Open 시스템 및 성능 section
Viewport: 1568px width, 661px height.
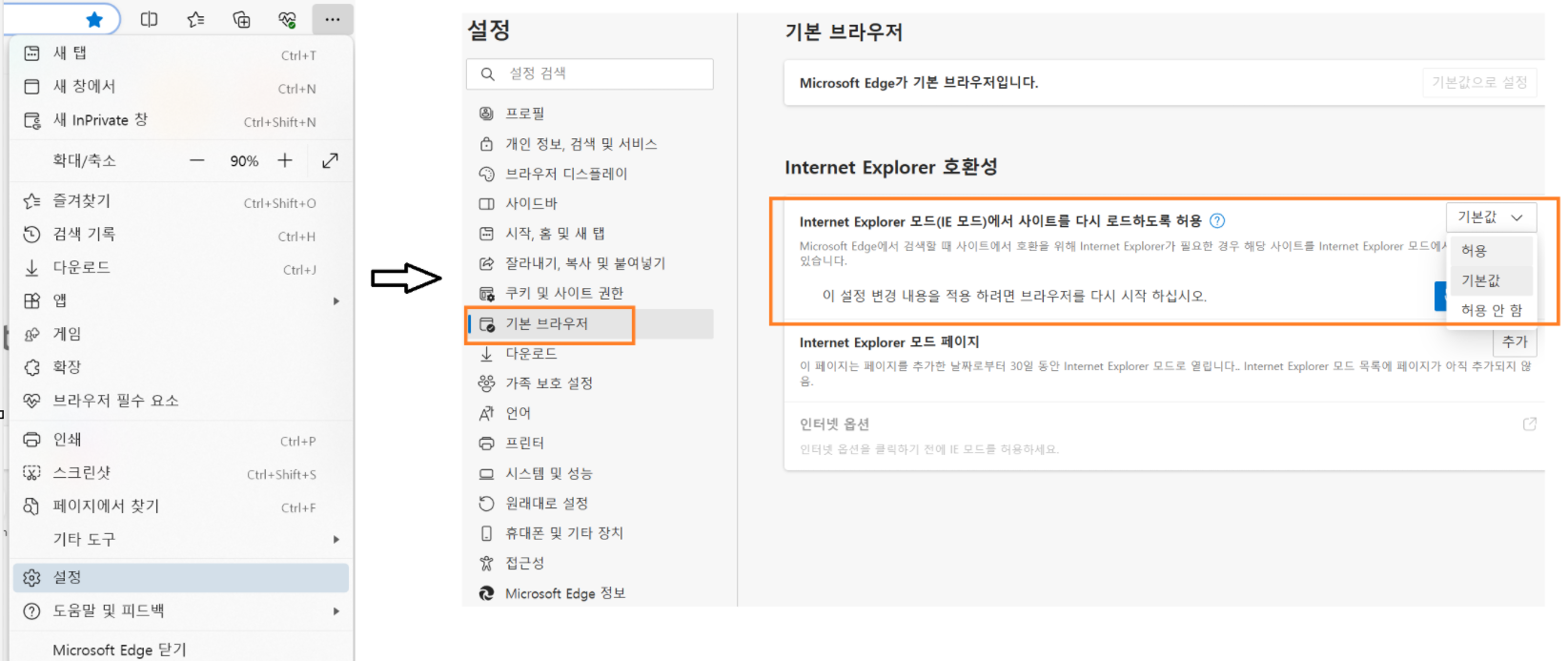point(590,473)
